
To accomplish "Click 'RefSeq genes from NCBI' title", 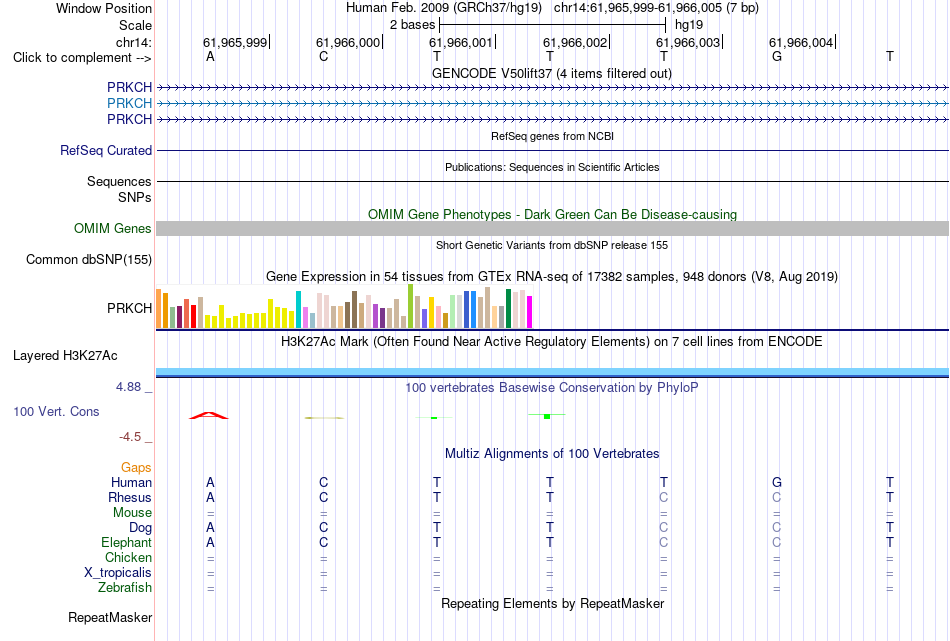I will [552, 136].
